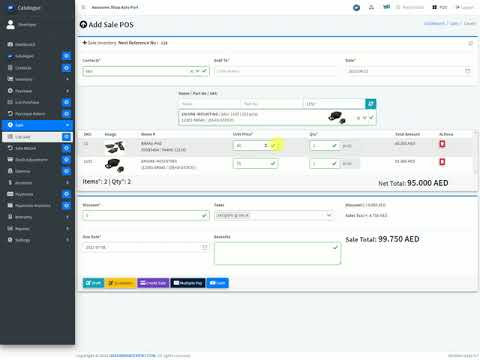Go to Dashboard via breadcrumb link

click(x=434, y=23)
